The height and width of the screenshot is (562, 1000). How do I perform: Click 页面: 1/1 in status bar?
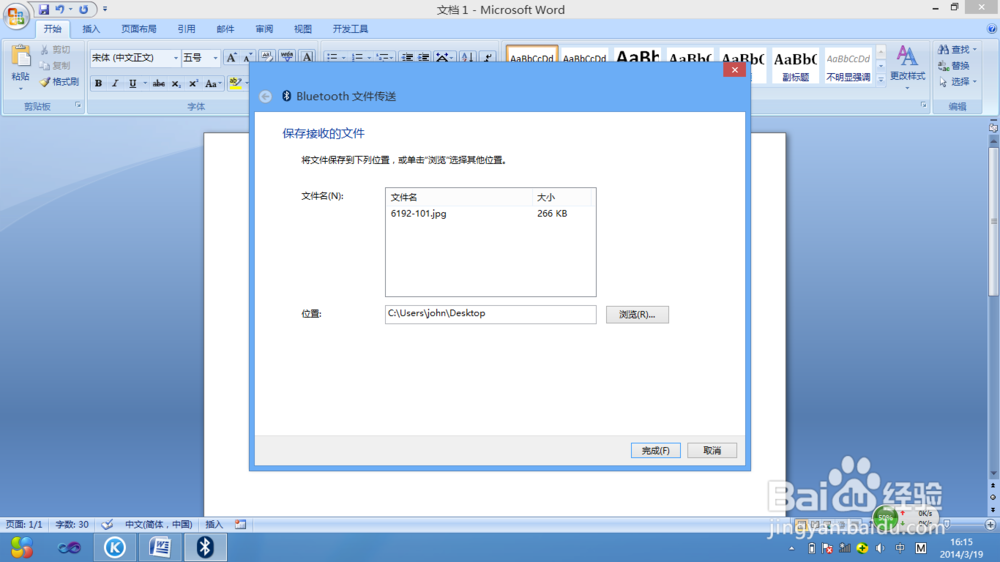[x=24, y=524]
